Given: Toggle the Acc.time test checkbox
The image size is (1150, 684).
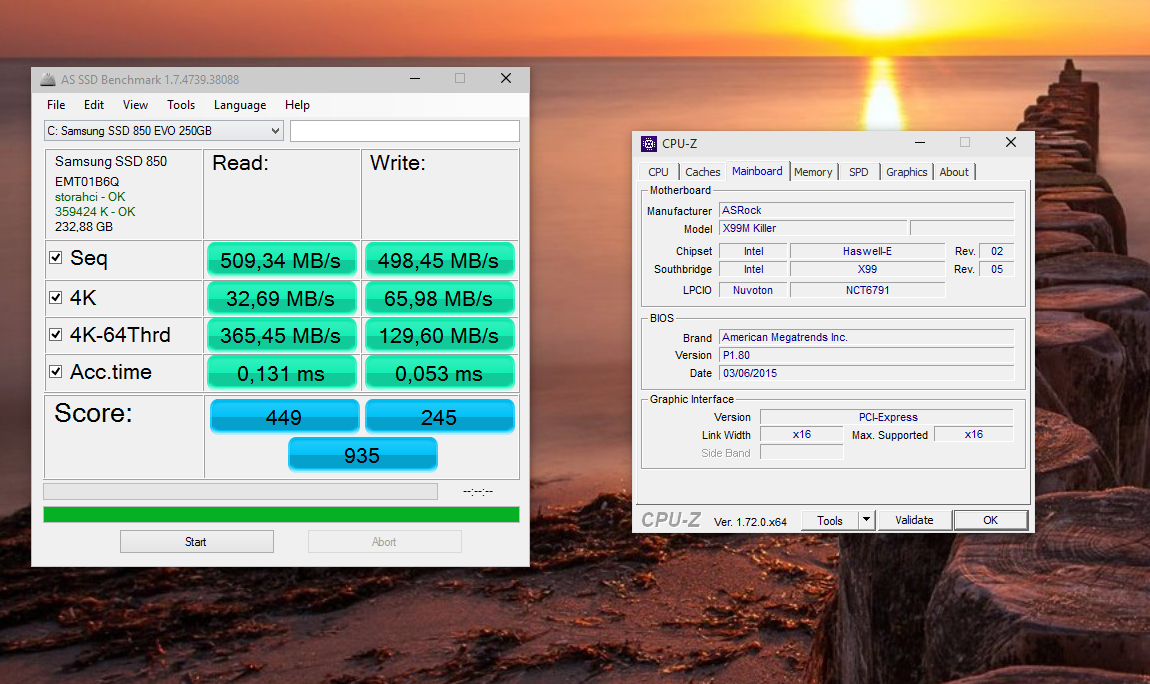Looking at the screenshot, I should [55, 372].
